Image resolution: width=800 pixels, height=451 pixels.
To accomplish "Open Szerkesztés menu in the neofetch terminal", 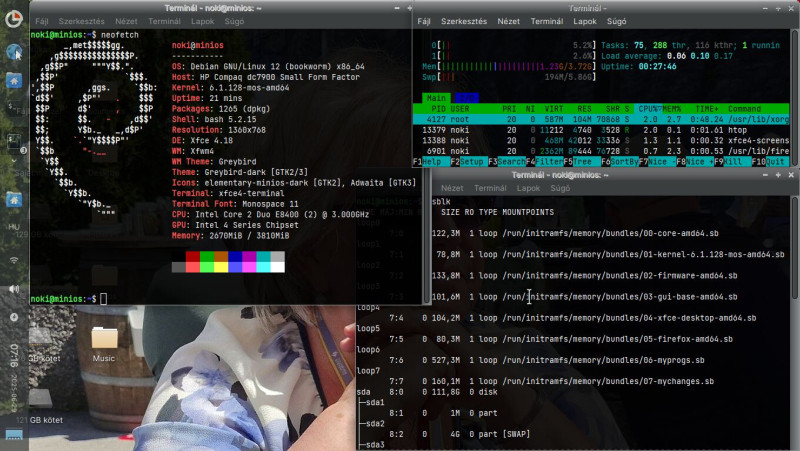I will point(81,21).
